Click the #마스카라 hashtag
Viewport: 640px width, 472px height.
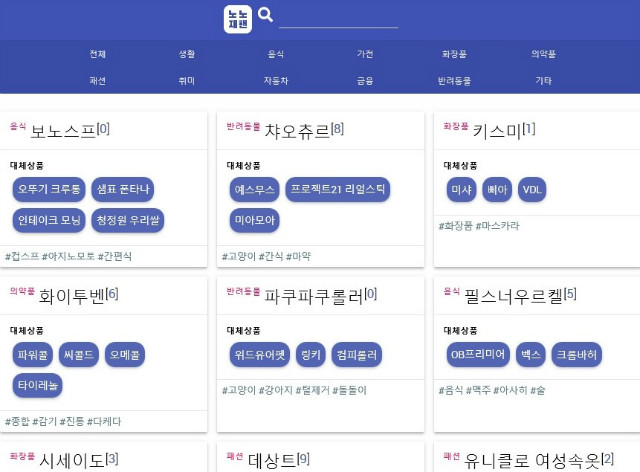498,226
